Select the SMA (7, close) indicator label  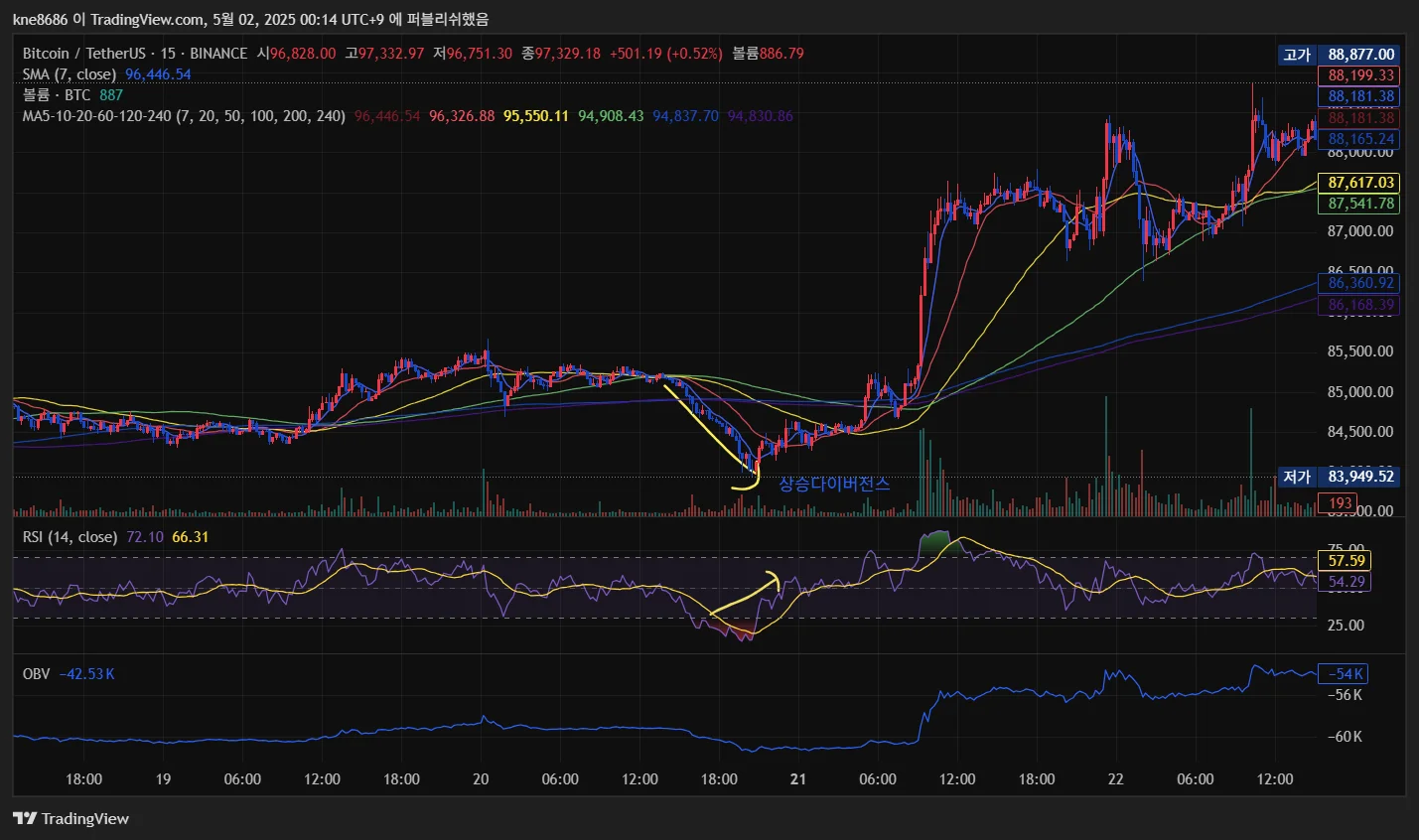coord(70,74)
